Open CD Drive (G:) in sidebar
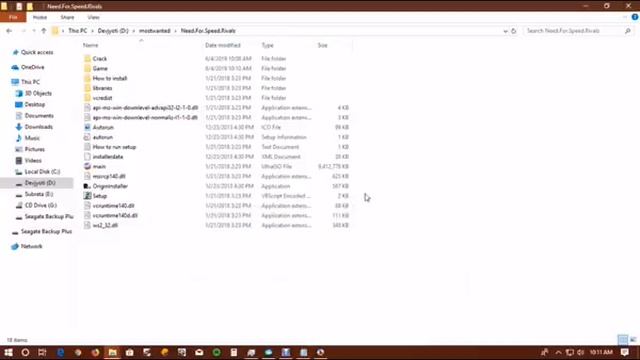This screenshot has height=360, width=640. 40,205
